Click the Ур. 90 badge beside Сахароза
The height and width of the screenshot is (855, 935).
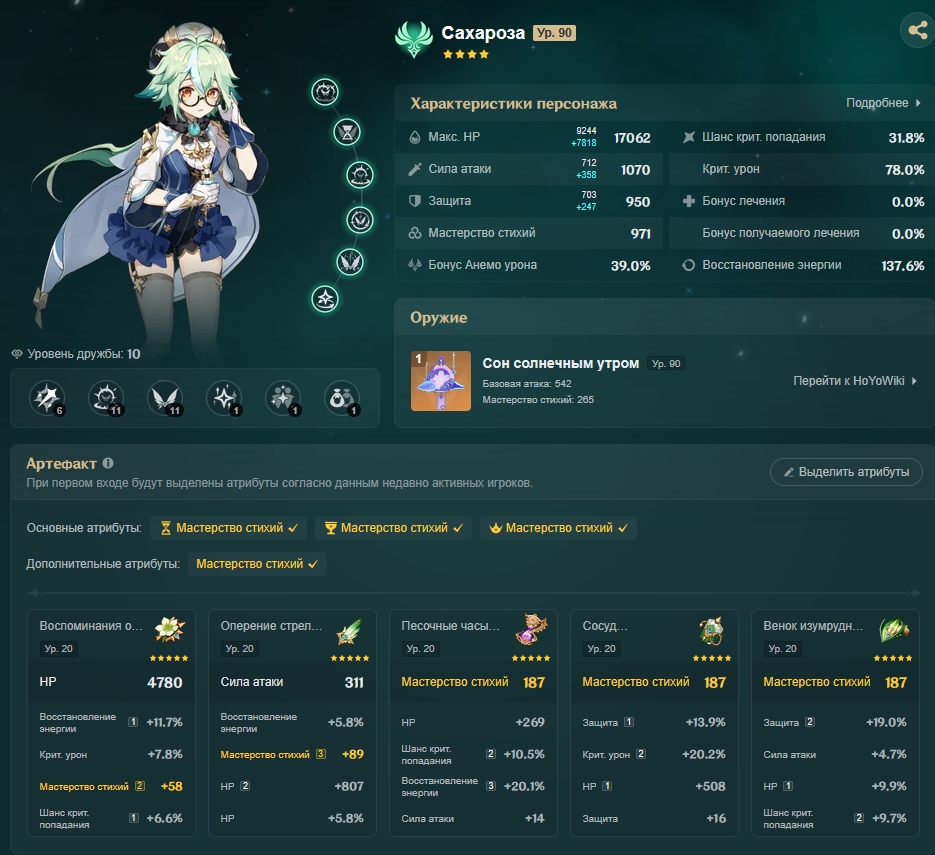(x=554, y=33)
